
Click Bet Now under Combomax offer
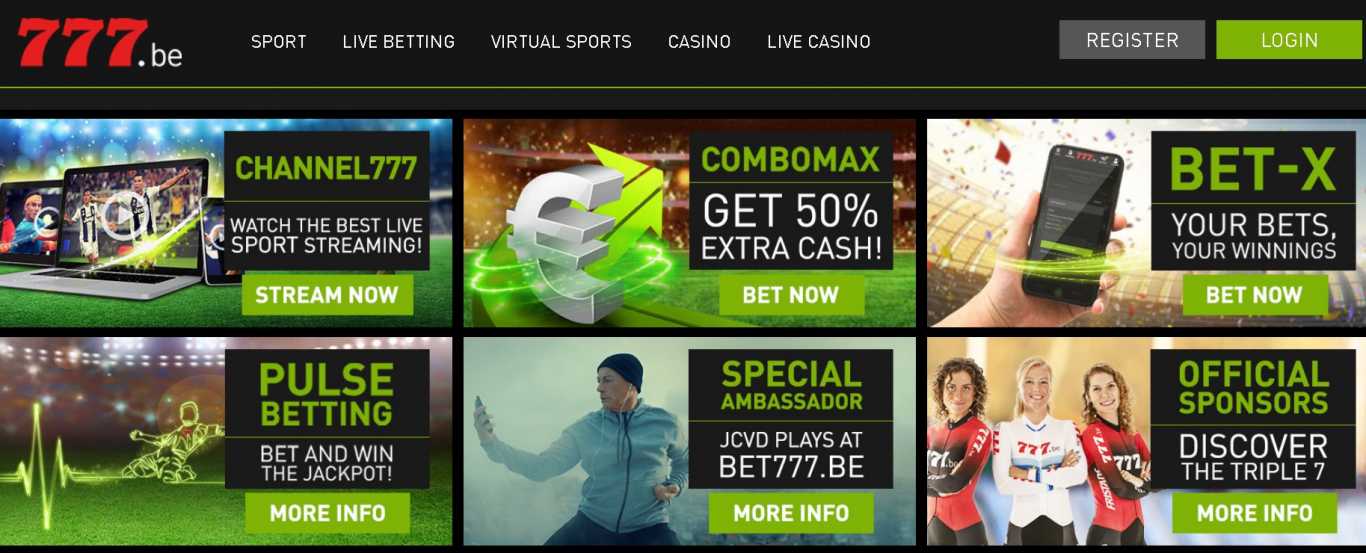pyautogui.click(x=791, y=295)
